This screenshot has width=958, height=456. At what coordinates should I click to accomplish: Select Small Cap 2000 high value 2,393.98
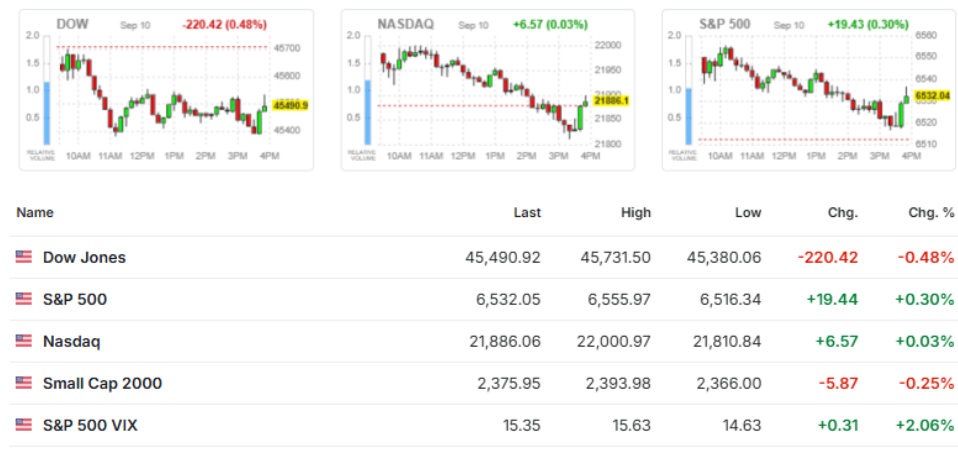[x=619, y=383]
